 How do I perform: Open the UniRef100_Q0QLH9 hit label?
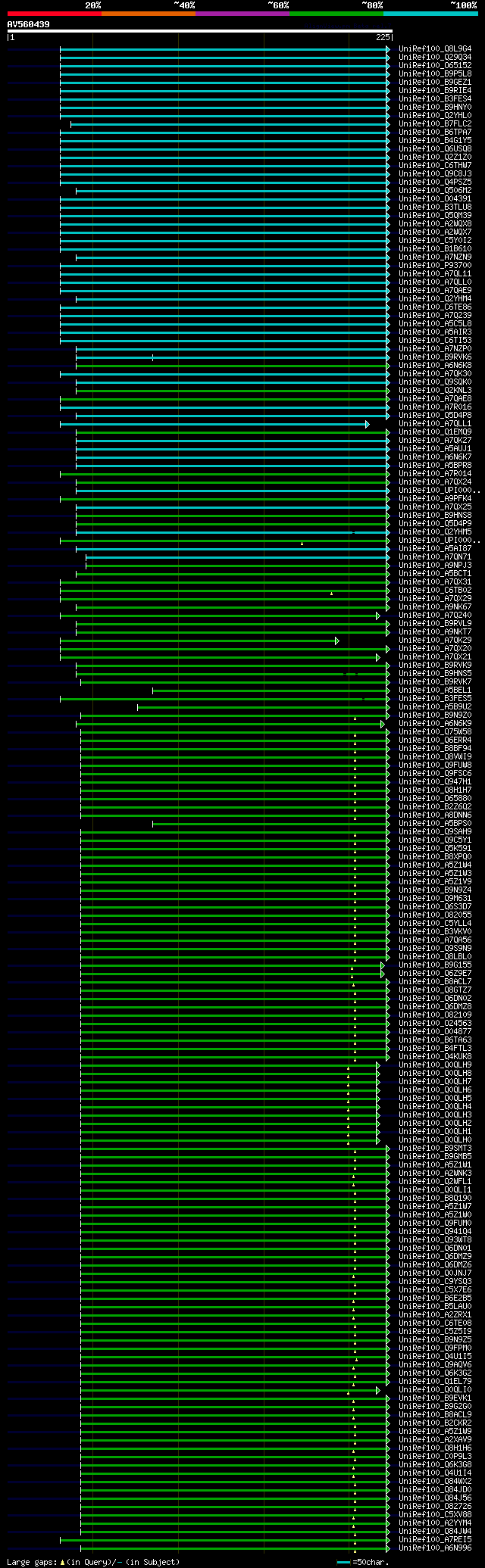[x=435, y=1065]
